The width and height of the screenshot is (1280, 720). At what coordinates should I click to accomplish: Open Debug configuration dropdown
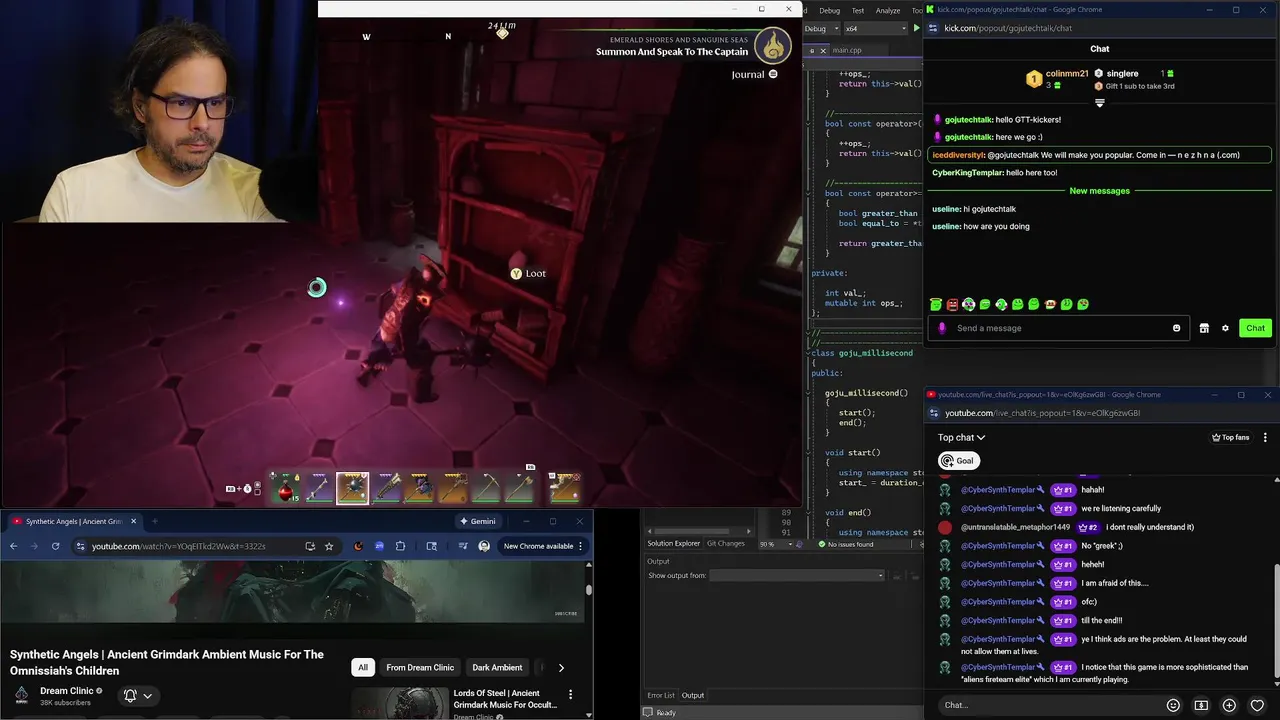[822, 28]
